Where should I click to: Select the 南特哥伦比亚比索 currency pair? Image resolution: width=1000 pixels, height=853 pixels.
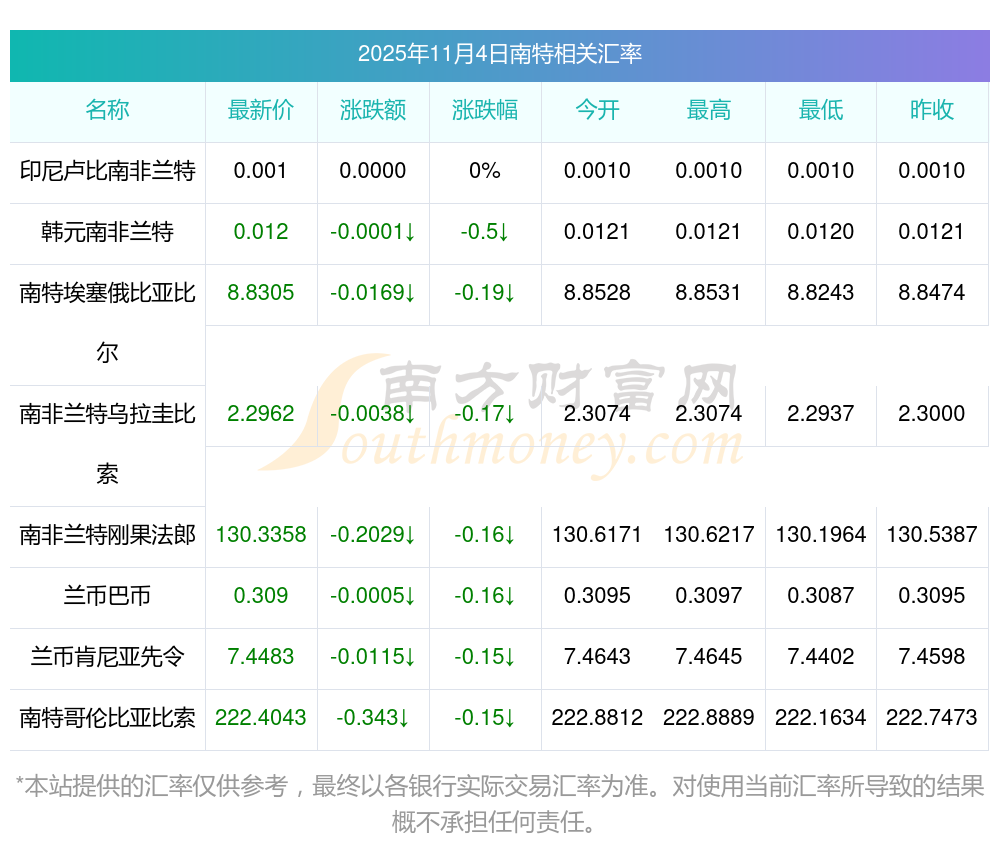click(x=107, y=718)
